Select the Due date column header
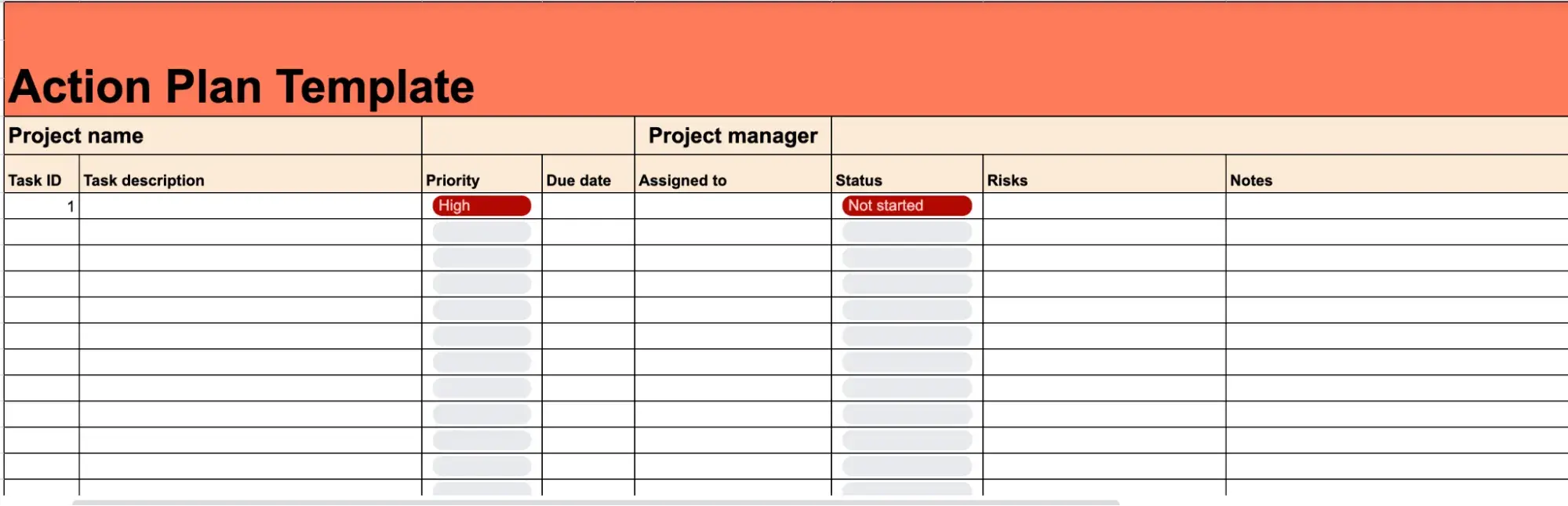Image resolution: width=1568 pixels, height=506 pixels. tap(588, 180)
